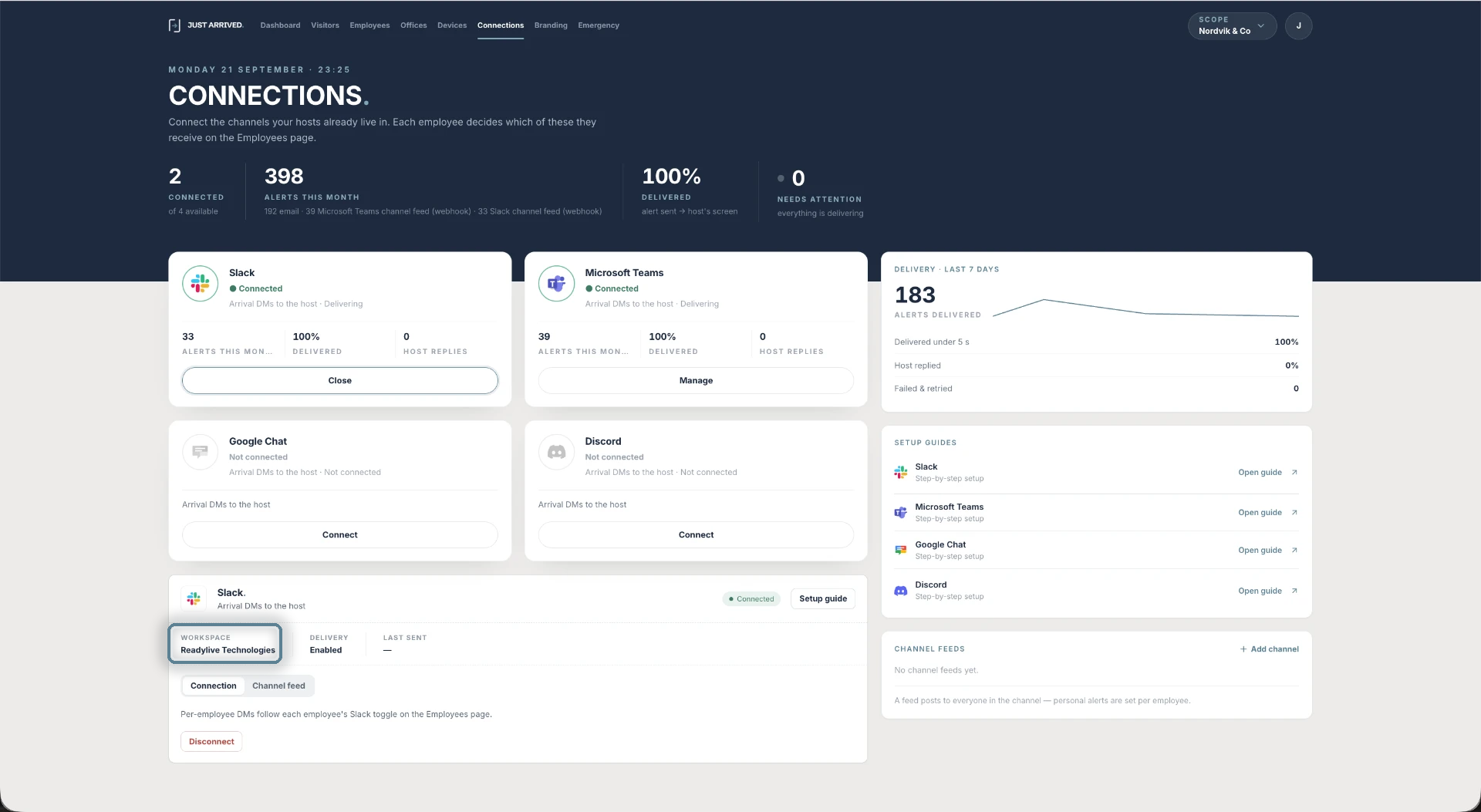Disconnect the Slack workspace
Image resolution: width=1481 pixels, height=812 pixels.
pyautogui.click(x=211, y=741)
